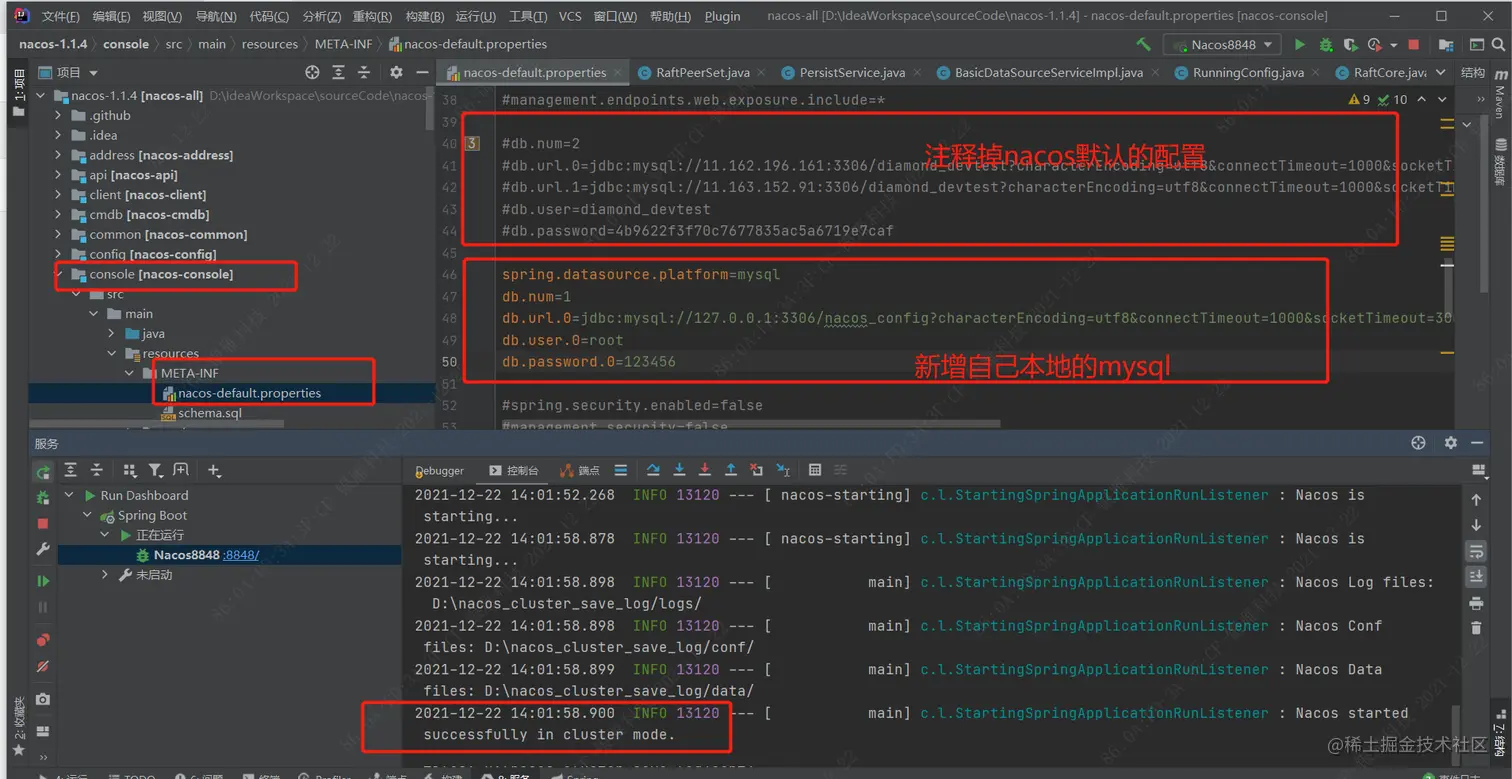Expand the config [nacos-config] module
1512x779 pixels.
(58, 254)
